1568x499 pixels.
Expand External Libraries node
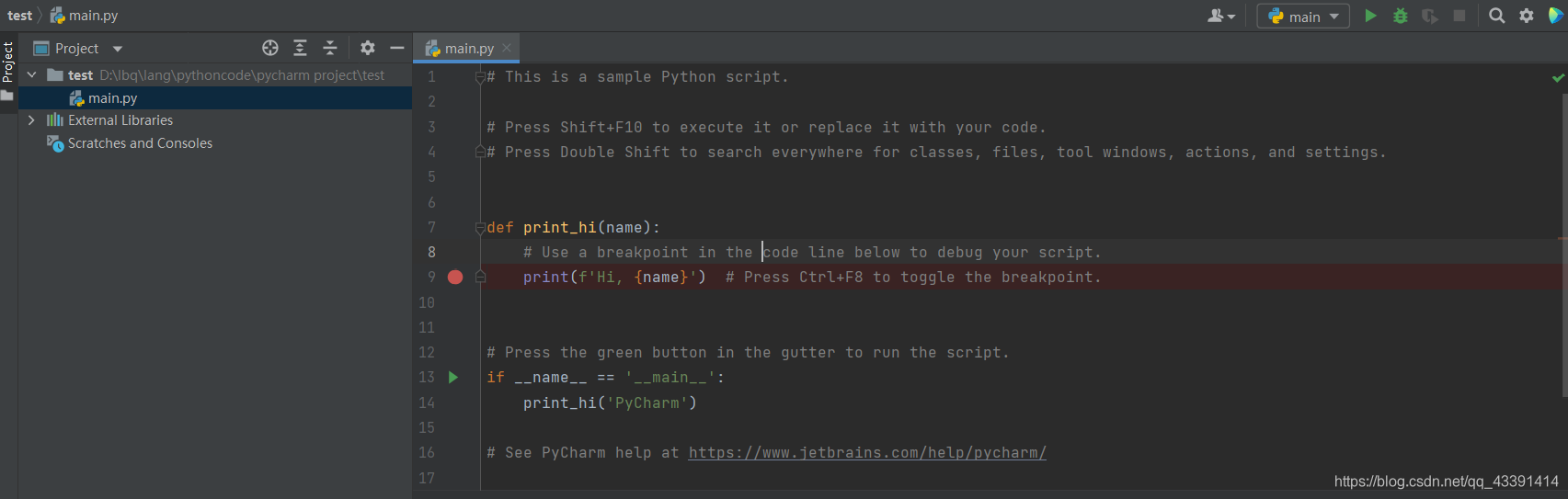tap(32, 120)
